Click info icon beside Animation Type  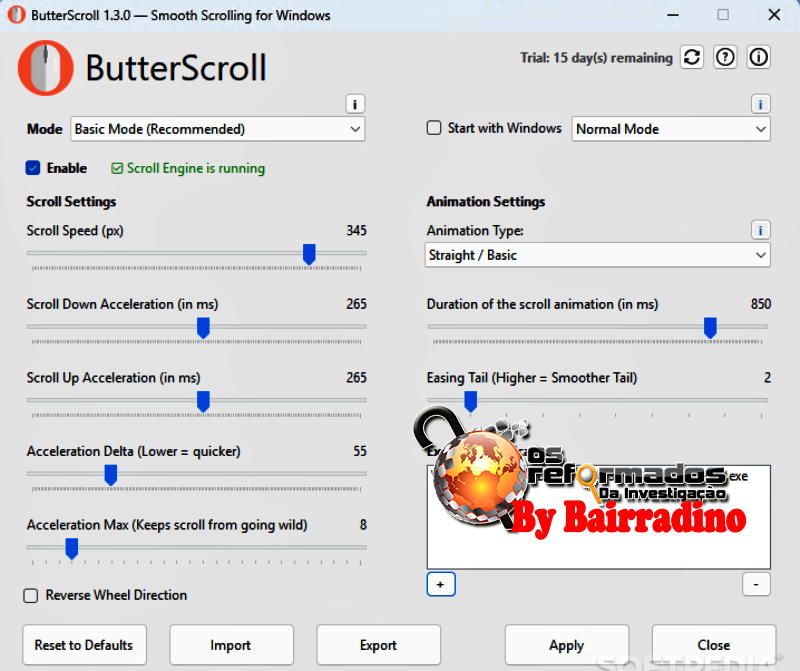[760, 230]
